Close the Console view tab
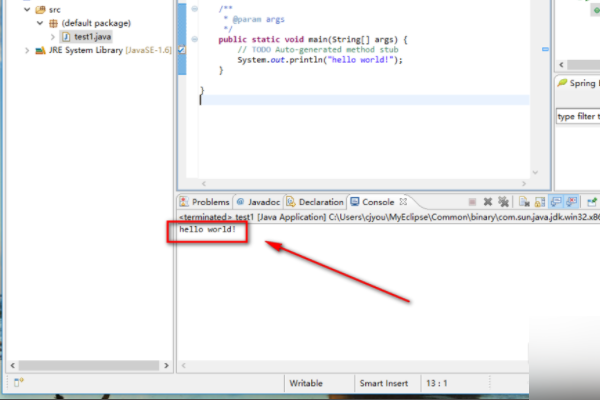Screen dimensions: 600x400 [x=403, y=202]
